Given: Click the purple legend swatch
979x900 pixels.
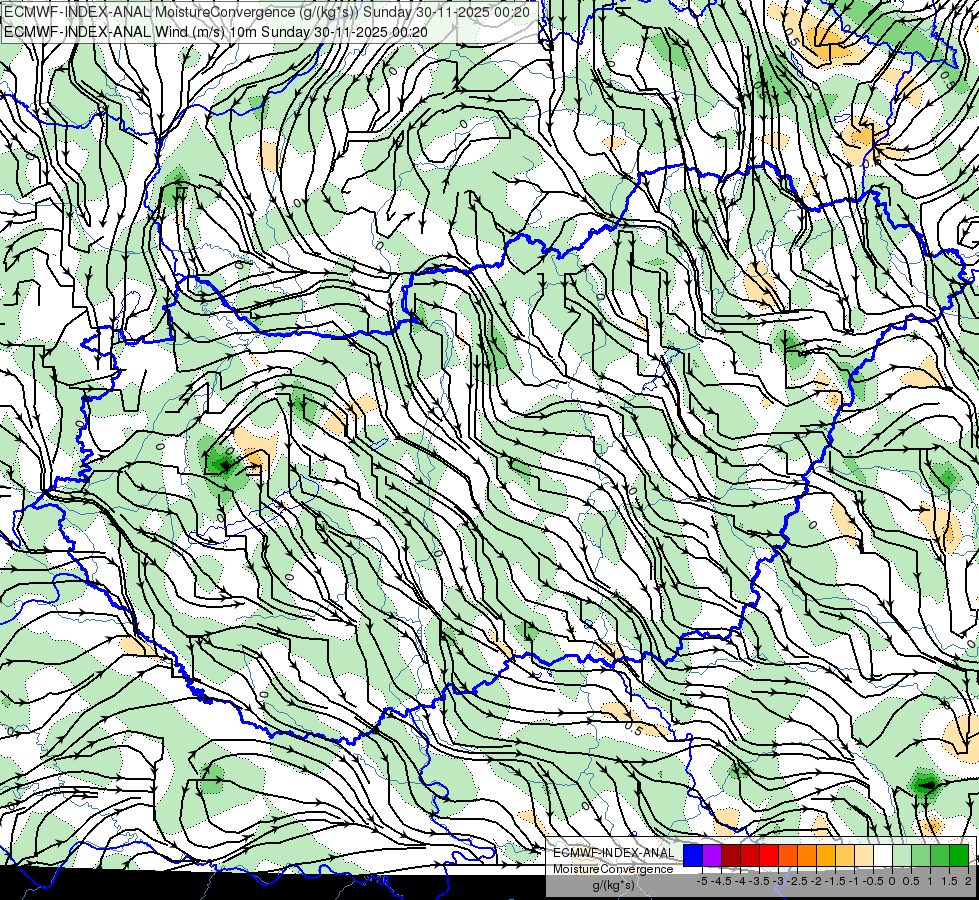Looking at the screenshot, I should point(712,855).
